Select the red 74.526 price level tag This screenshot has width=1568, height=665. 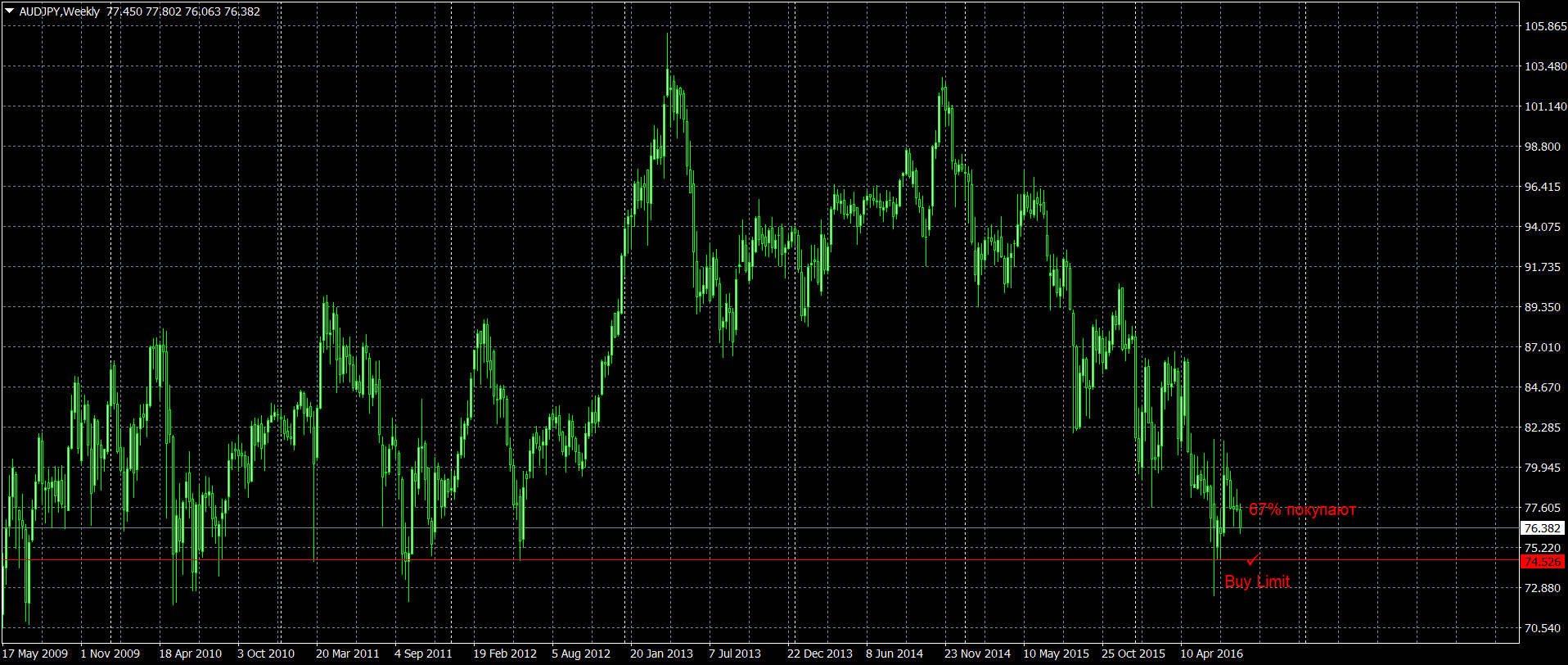1542,562
